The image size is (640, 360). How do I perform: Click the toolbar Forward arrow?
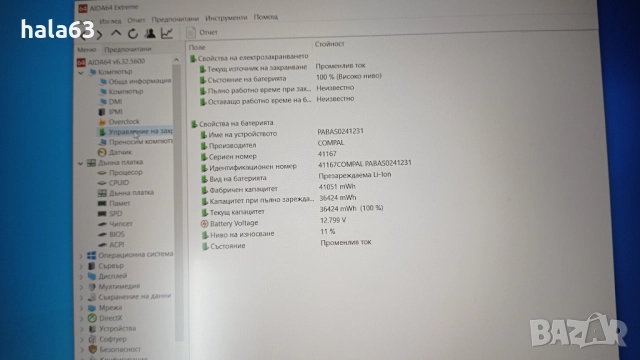pos(99,35)
